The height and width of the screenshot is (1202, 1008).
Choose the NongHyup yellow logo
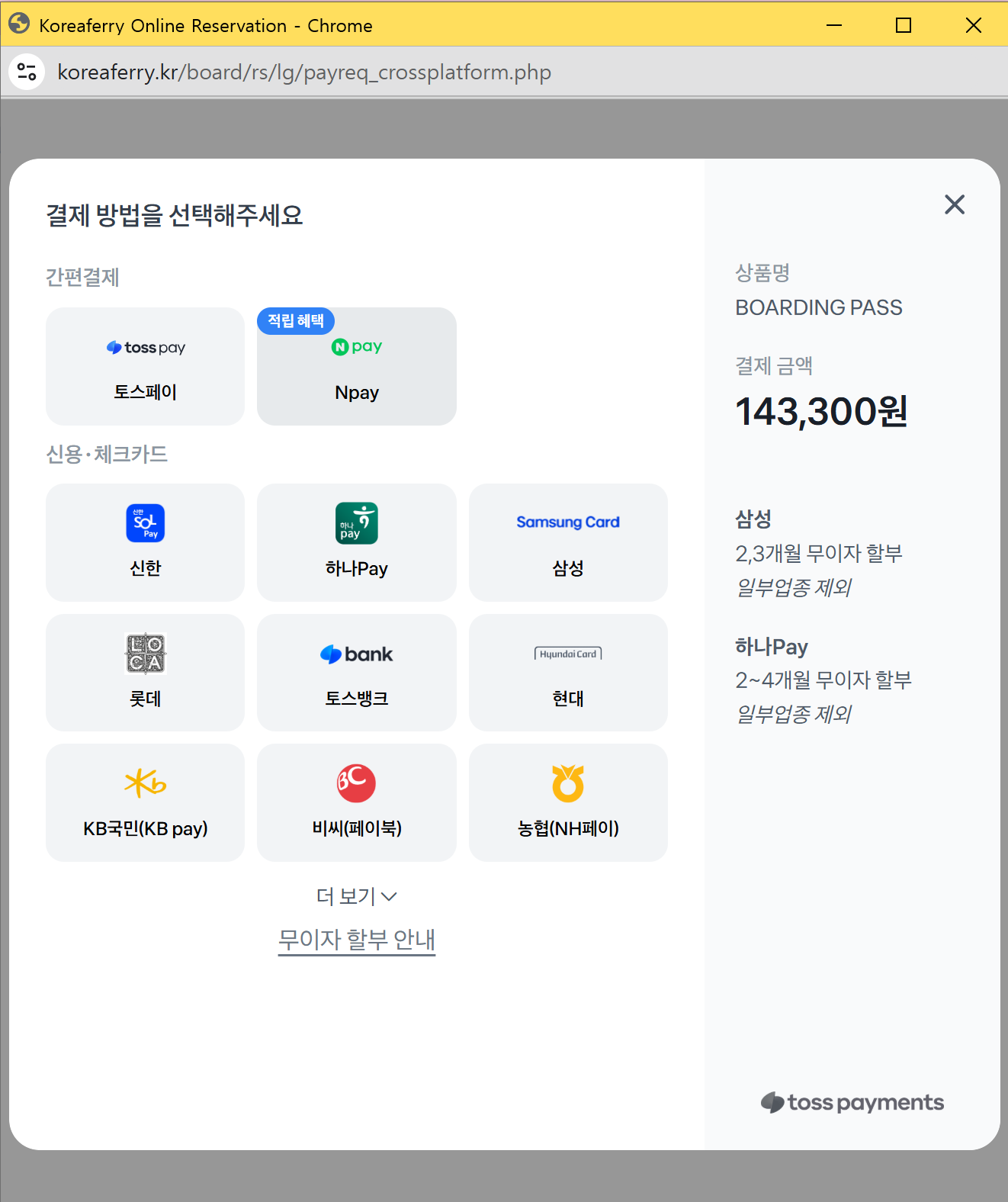pos(568,783)
